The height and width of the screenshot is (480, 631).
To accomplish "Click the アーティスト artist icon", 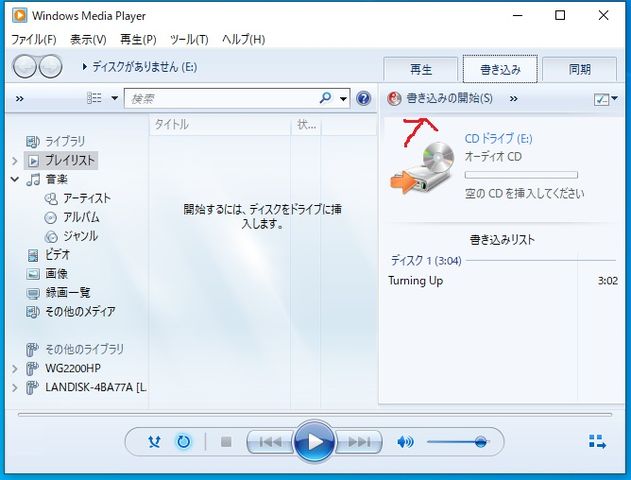I will pos(51,198).
